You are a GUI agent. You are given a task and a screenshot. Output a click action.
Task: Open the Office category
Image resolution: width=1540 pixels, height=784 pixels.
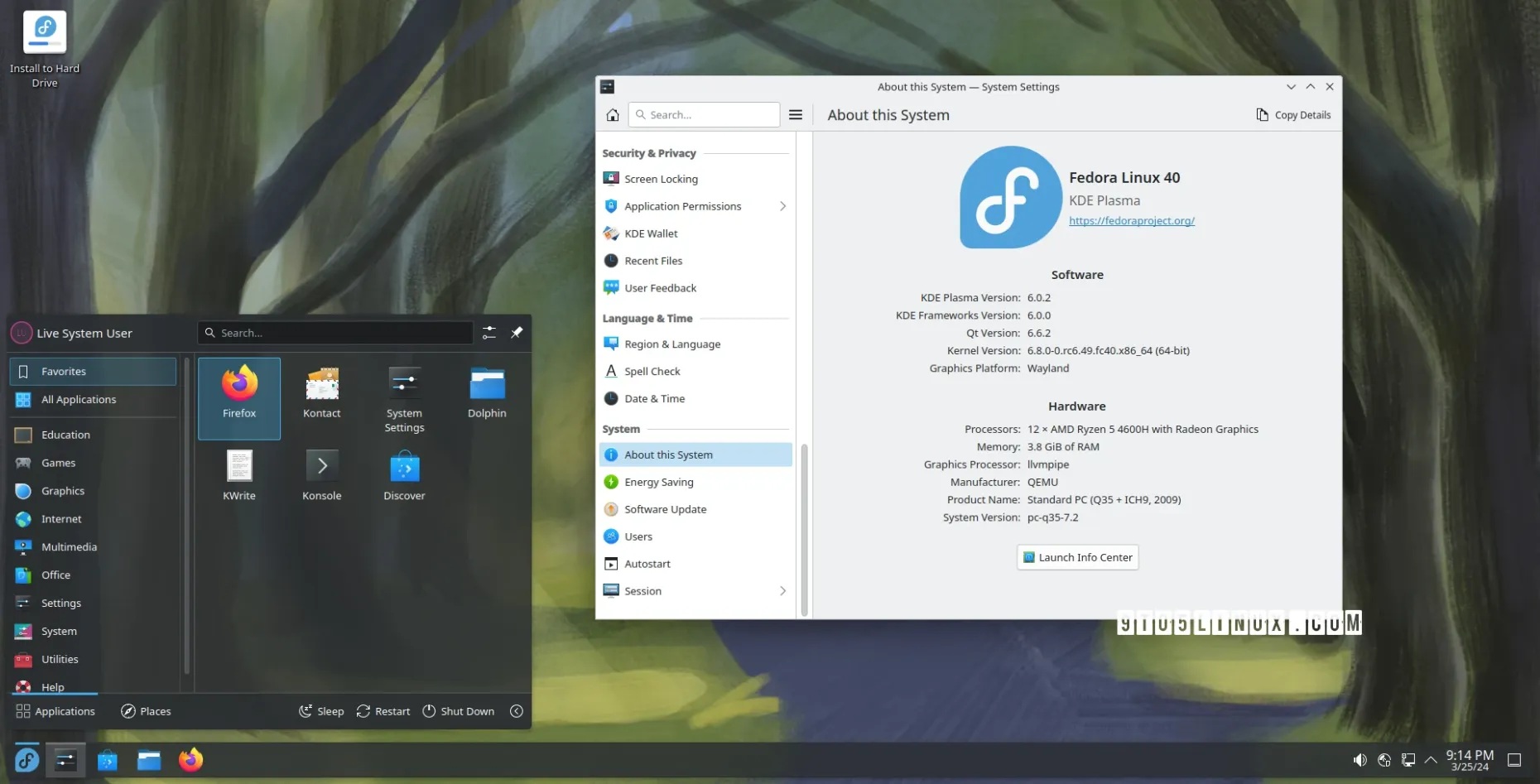(94, 575)
